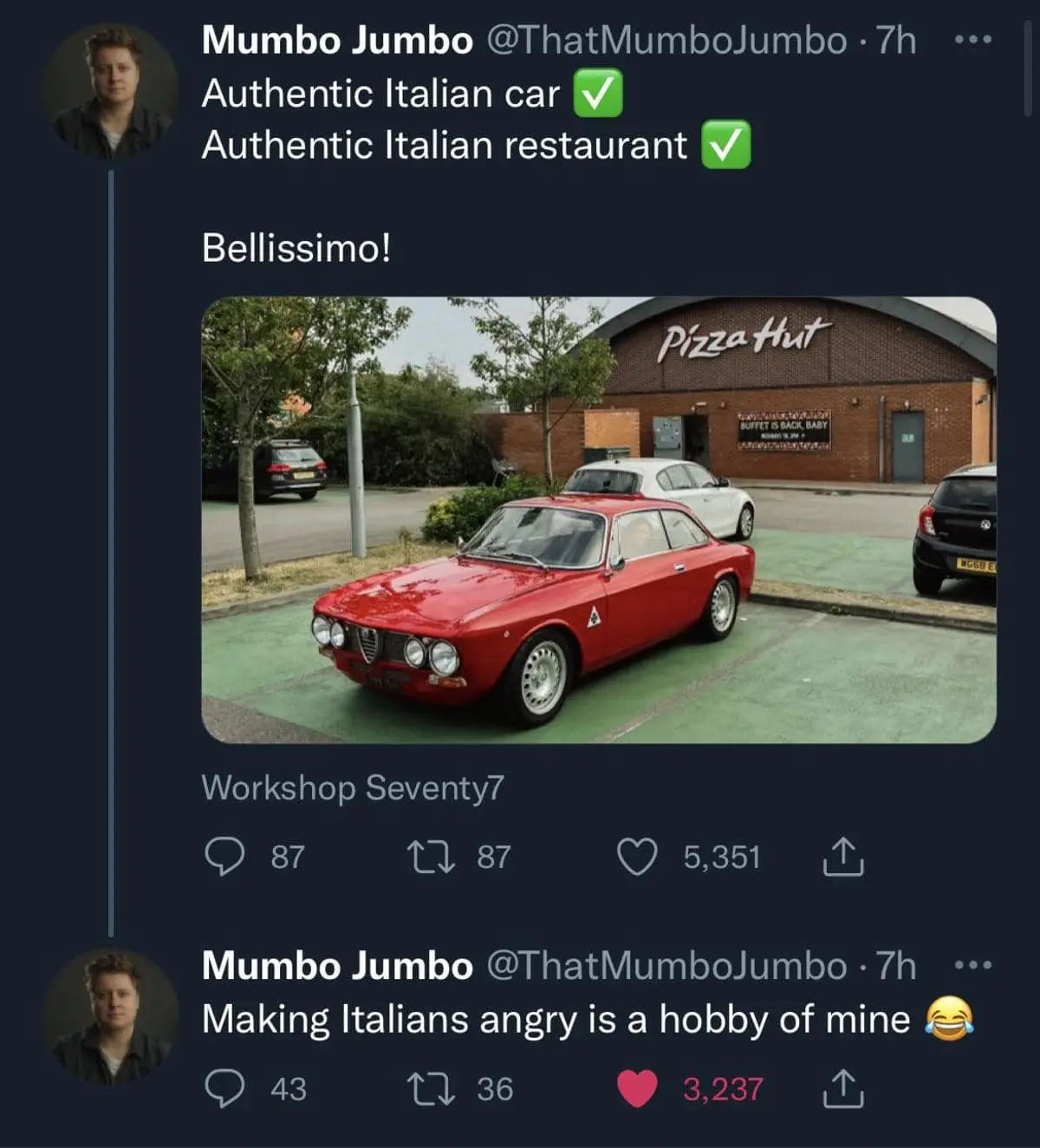Retweet the Italian car tweet
Image resolution: width=1040 pixels, height=1148 pixels.
tap(431, 857)
